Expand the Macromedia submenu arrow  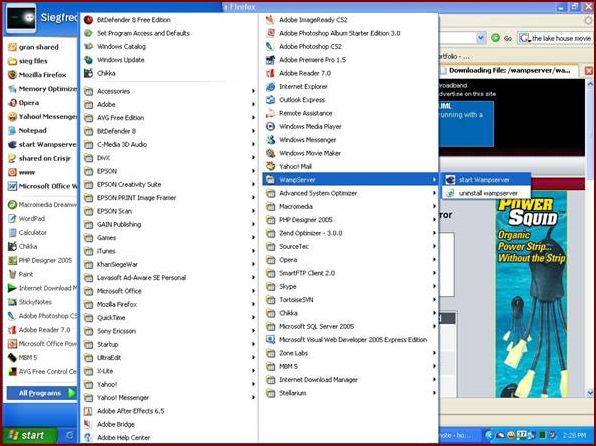(434, 206)
